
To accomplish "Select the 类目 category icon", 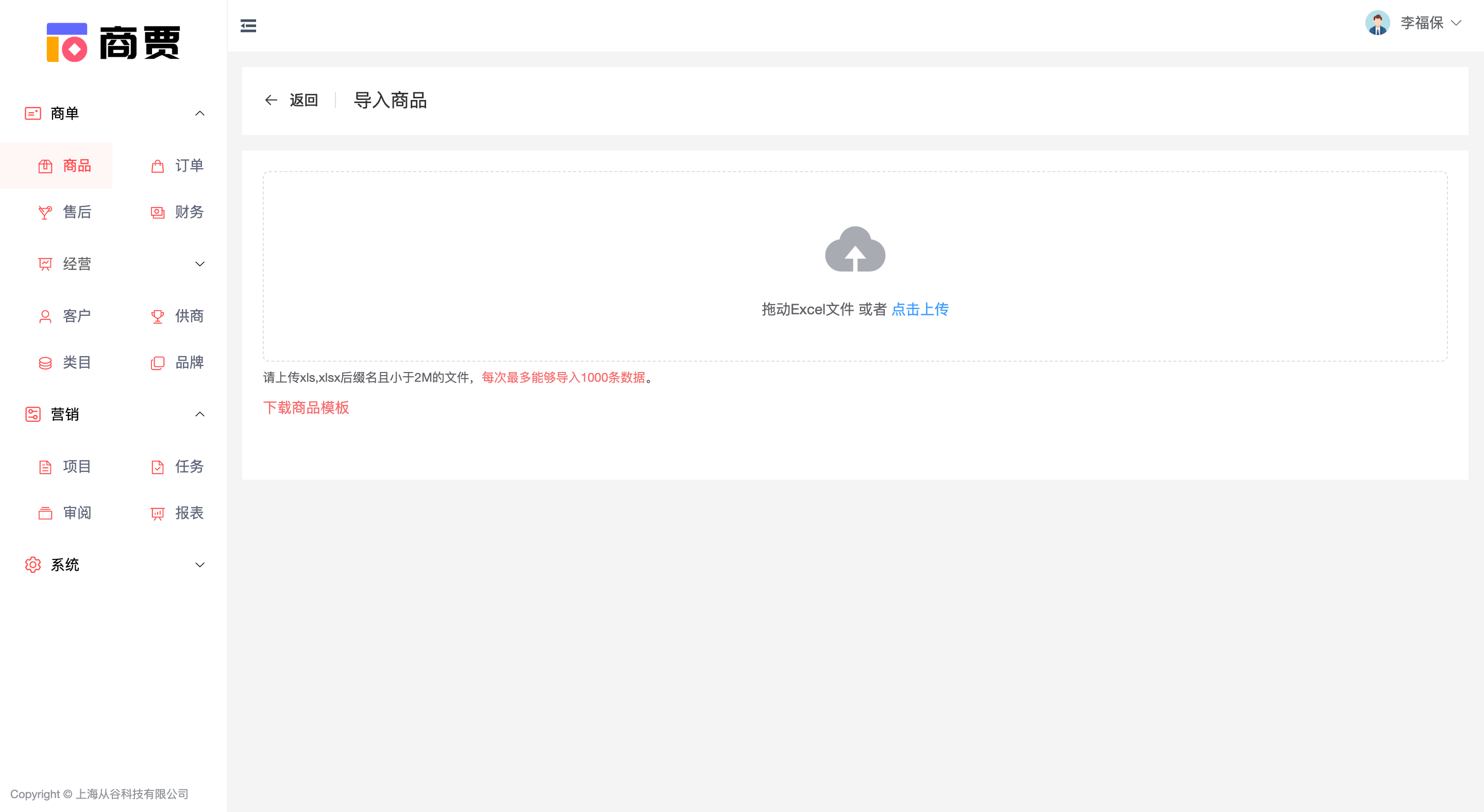I will [45, 362].
